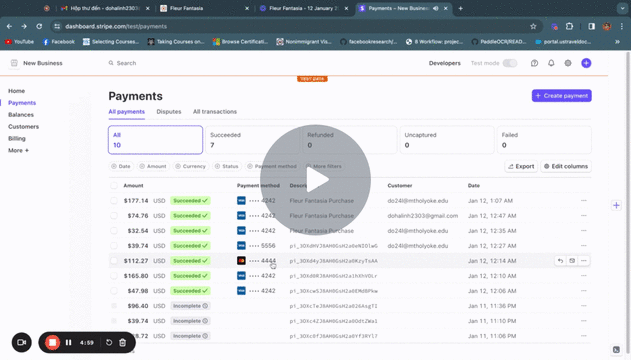Viewport: 631px width, 360px height.
Task: Open the Date filter dropdown
Action: point(121,166)
